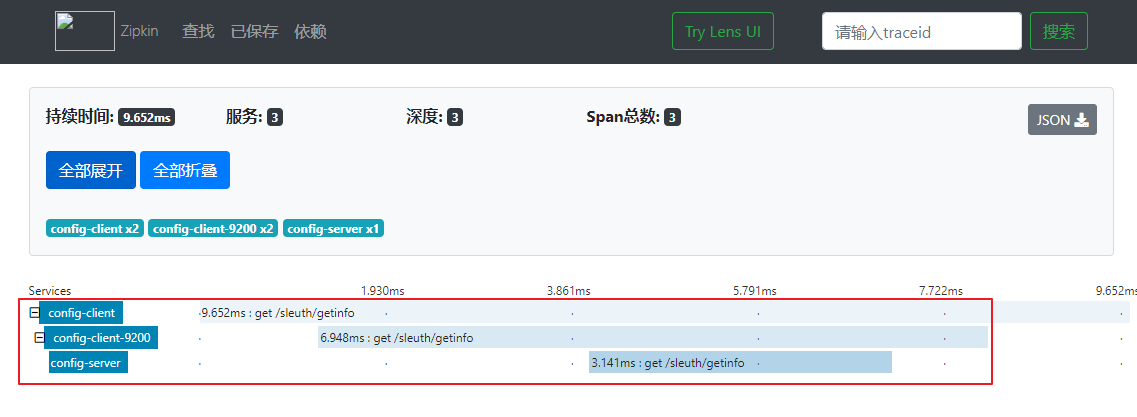This screenshot has height=417, width=1137.
Task: Click the 持续时间 9.652ms badge
Action: point(146,117)
